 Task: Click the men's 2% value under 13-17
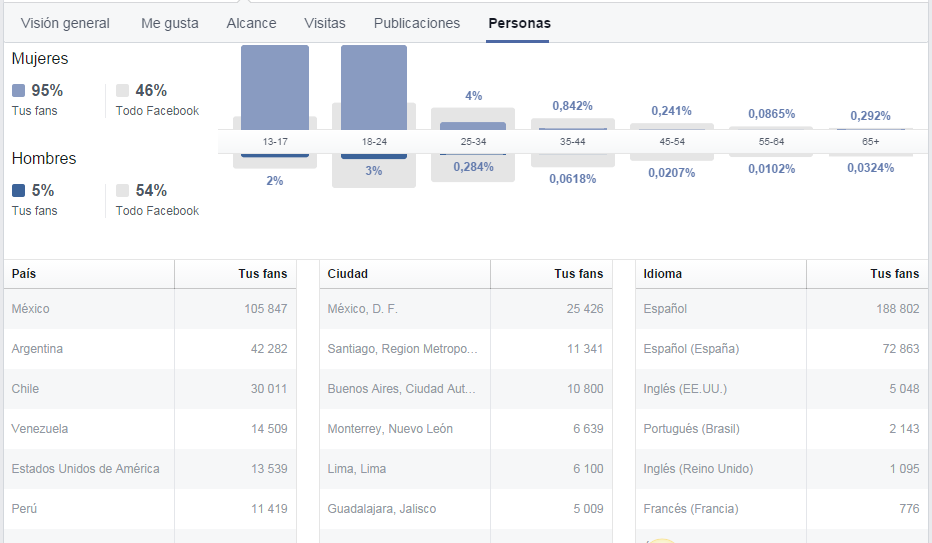(275, 181)
